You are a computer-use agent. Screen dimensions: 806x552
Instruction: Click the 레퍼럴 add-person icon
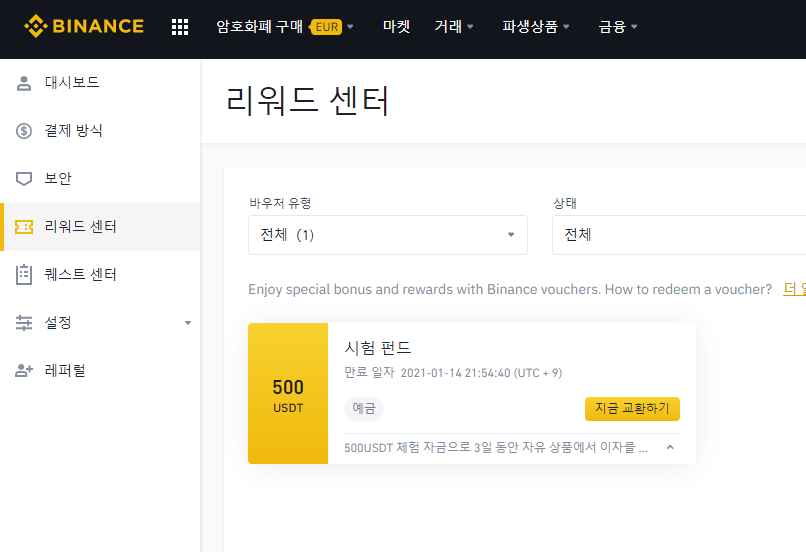click(x=24, y=371)
